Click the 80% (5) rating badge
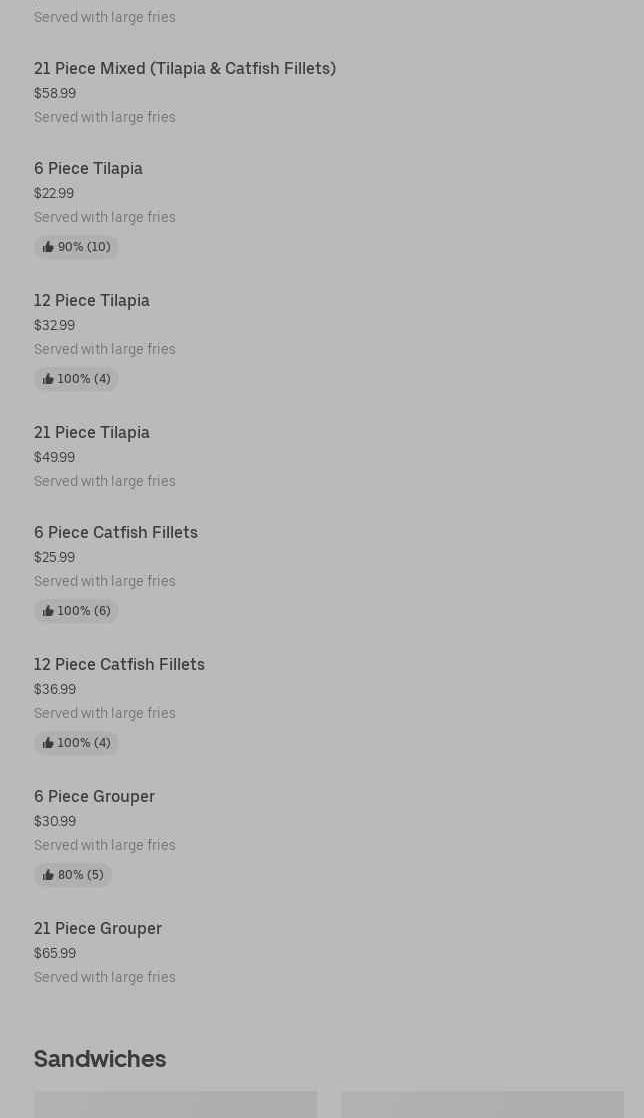The width and height of the screenshot is (644, 1118). click(73, 875)
